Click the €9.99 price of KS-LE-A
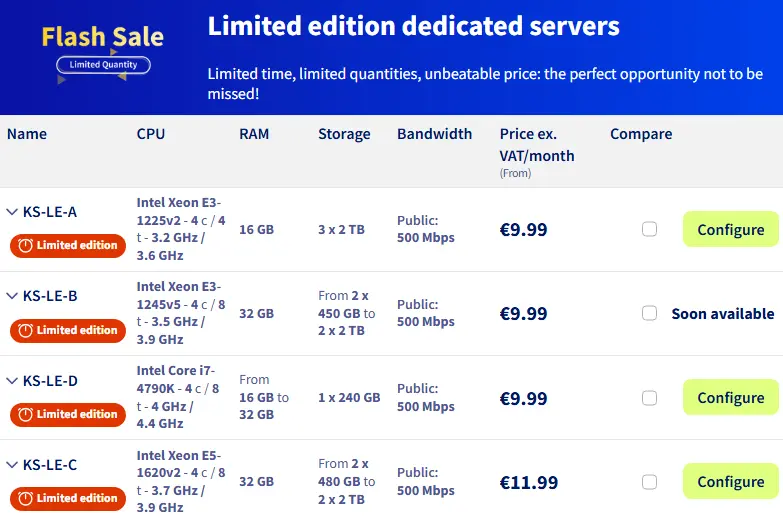This screenshot has height=519, width=783. pos(523,230)
